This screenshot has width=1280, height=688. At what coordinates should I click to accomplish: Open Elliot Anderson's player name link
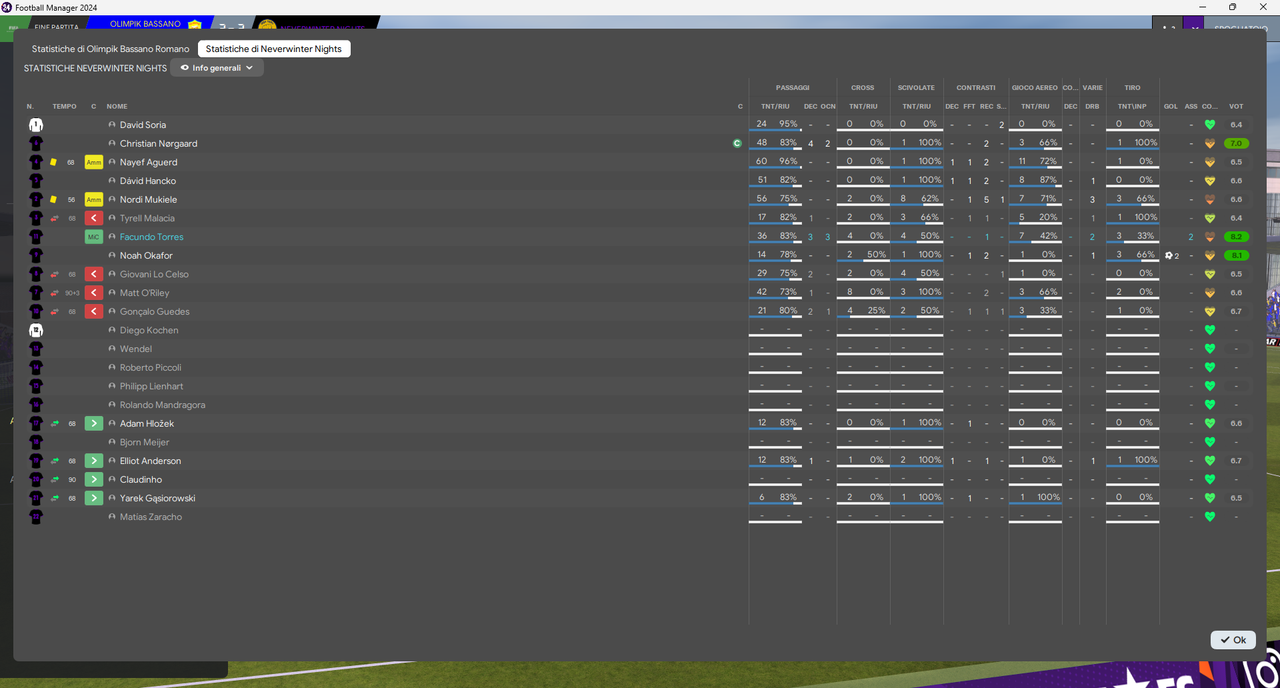click(x=150, y=461)
